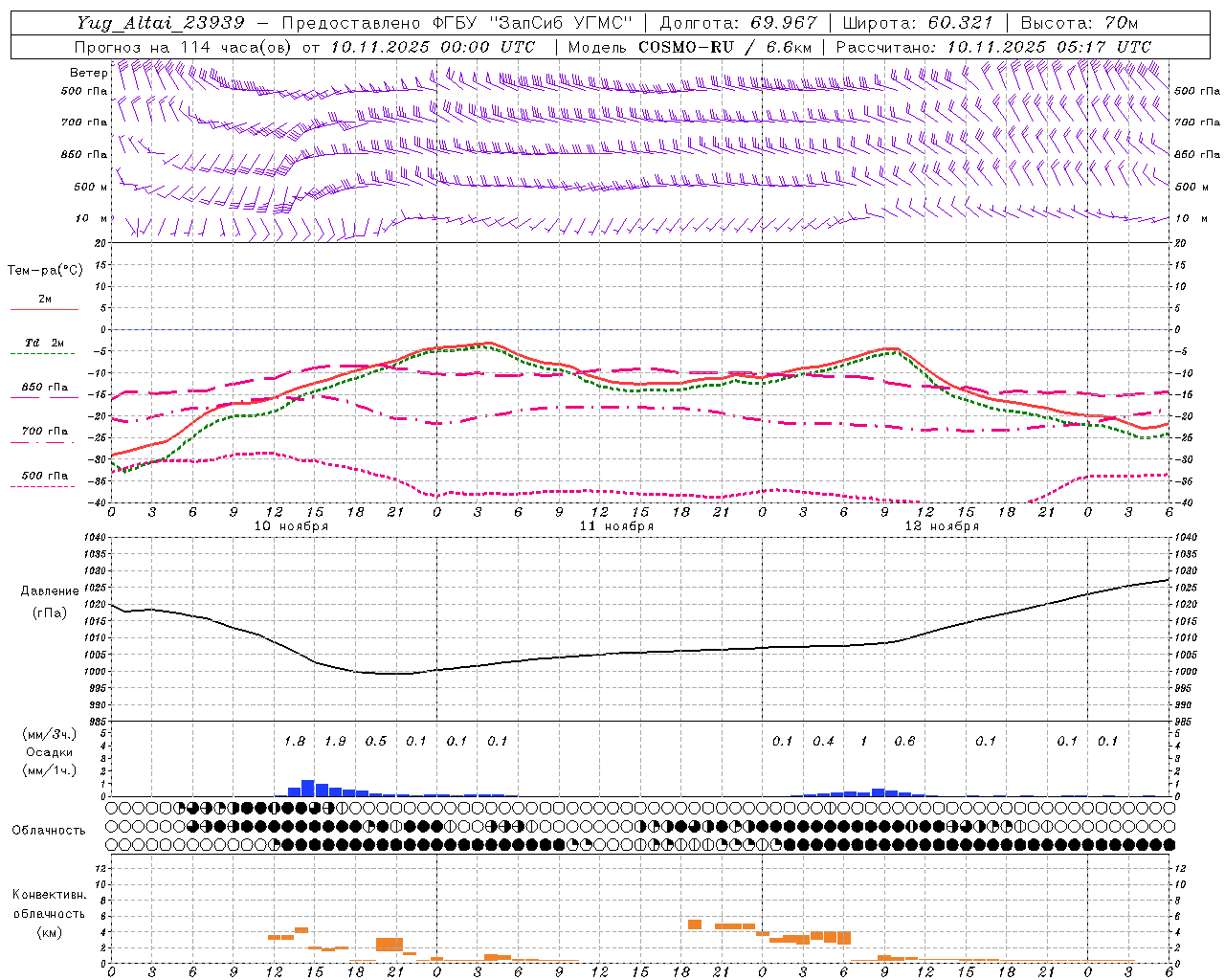The height and width of the screenshot is (980, 1225).
Task: Click the (км) unit label
Action: tap(50, 932)
